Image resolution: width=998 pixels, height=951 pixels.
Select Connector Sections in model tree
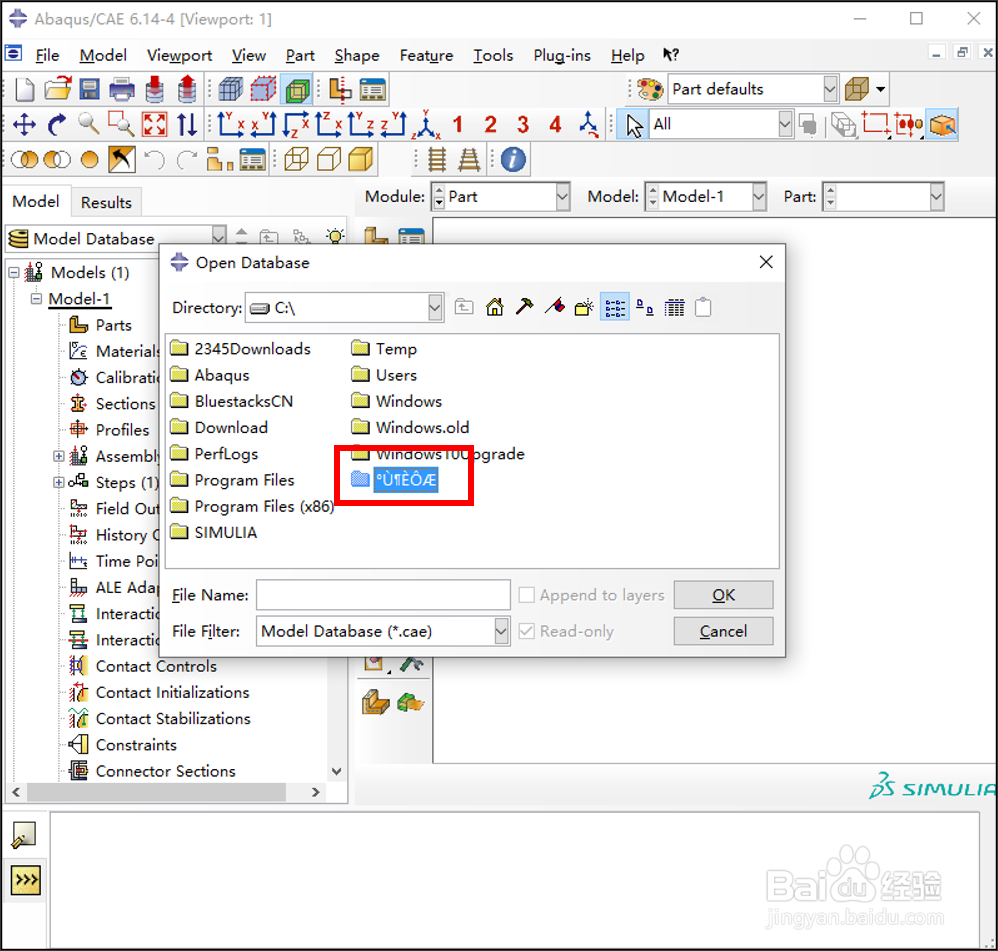pos(152,771)
